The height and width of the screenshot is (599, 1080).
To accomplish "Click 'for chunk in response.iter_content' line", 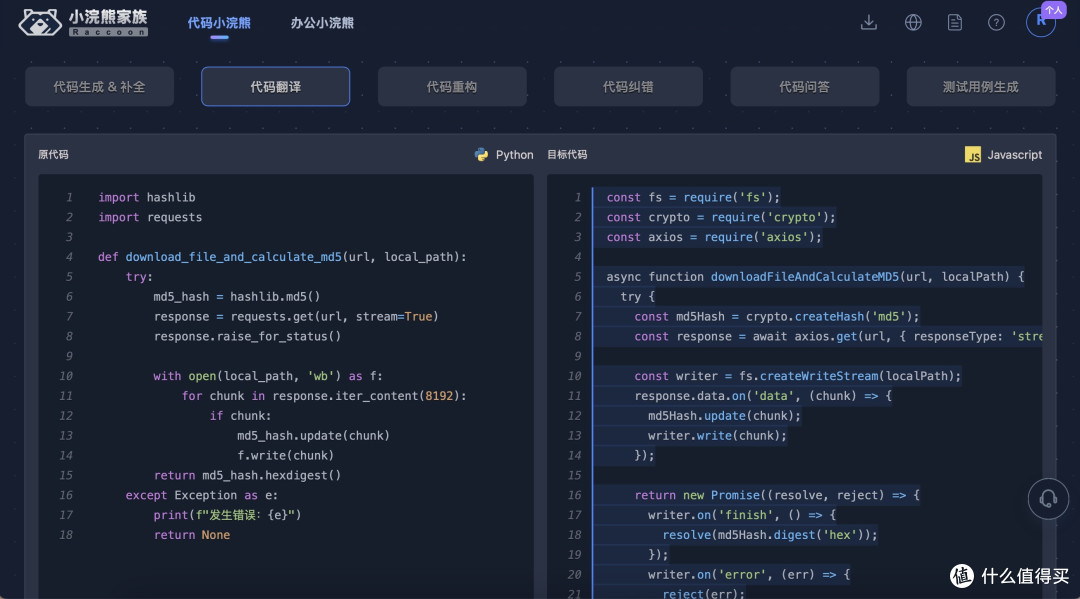I will click(324, 396).
